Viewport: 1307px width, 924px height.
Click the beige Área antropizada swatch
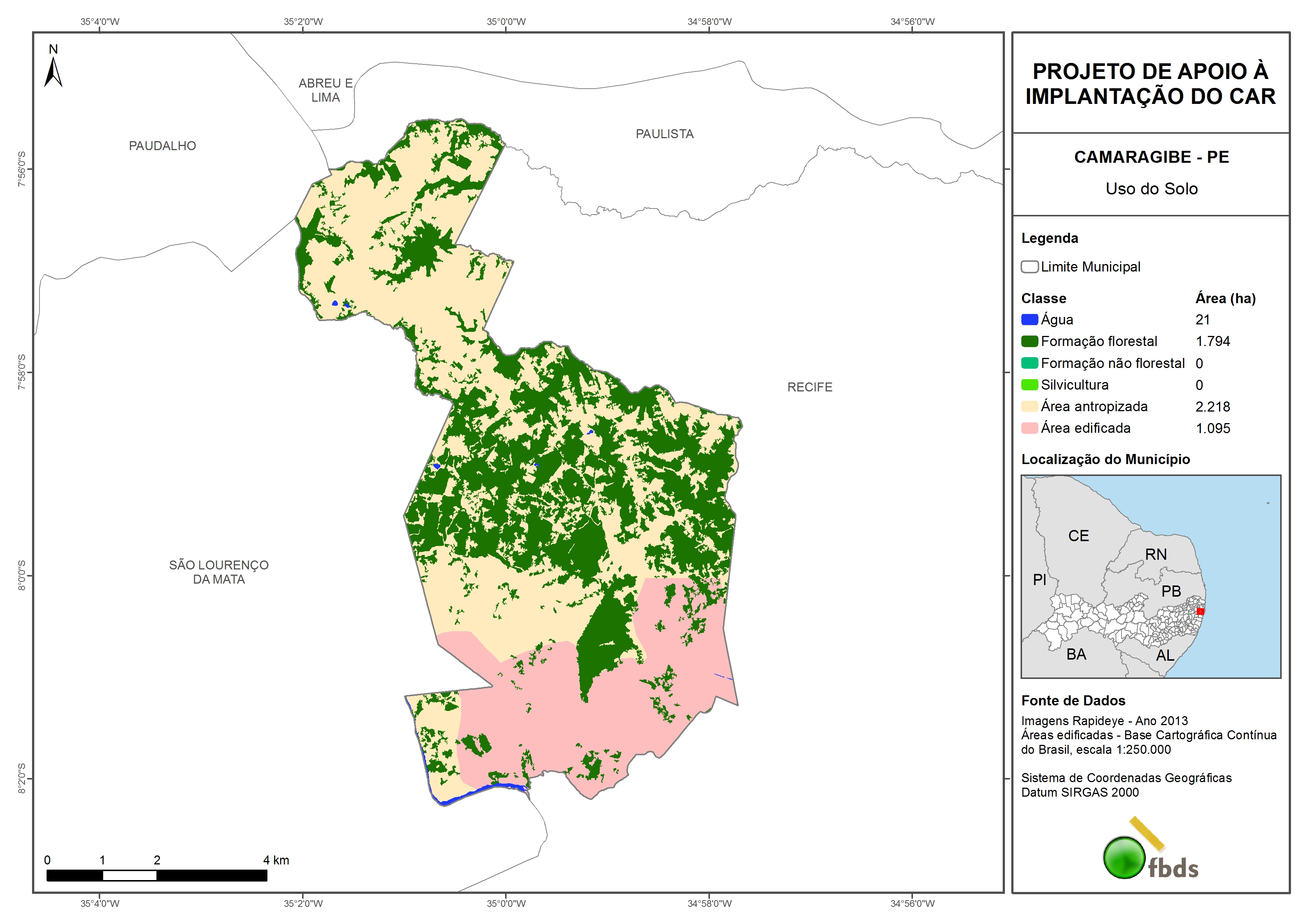coord(1029,406)
